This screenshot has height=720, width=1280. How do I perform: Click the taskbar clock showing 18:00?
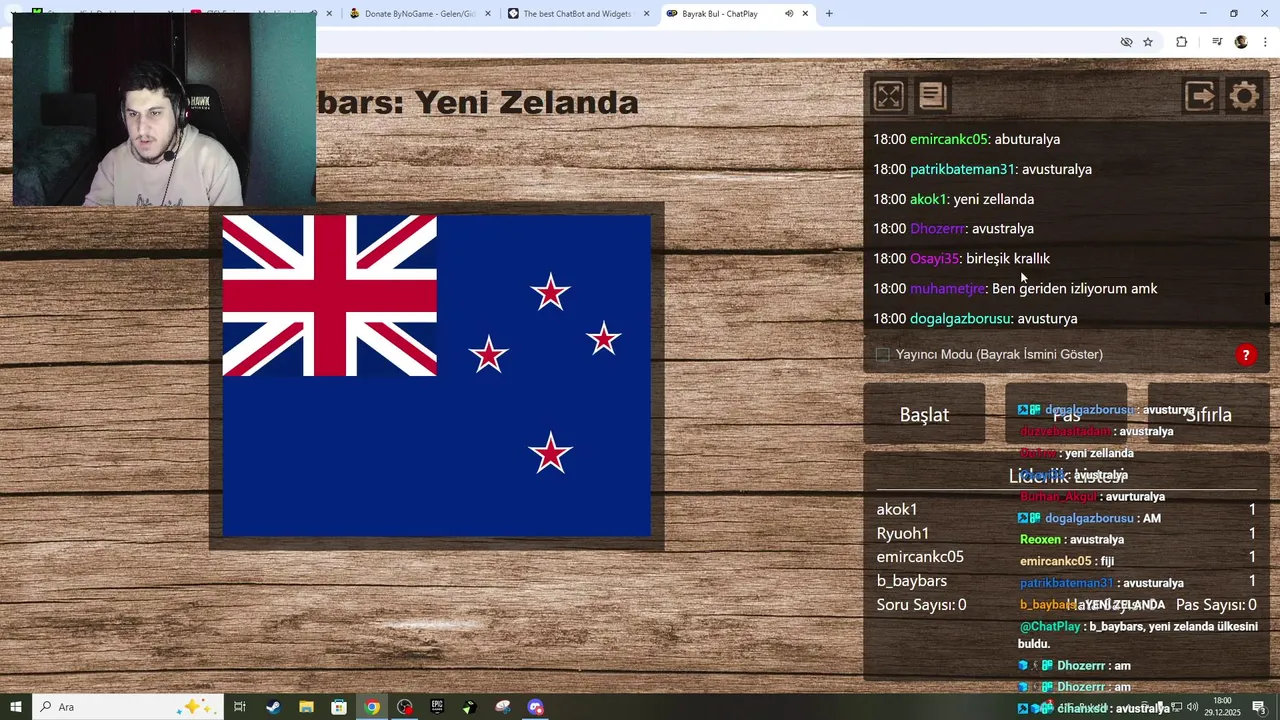pos(1222,706)
